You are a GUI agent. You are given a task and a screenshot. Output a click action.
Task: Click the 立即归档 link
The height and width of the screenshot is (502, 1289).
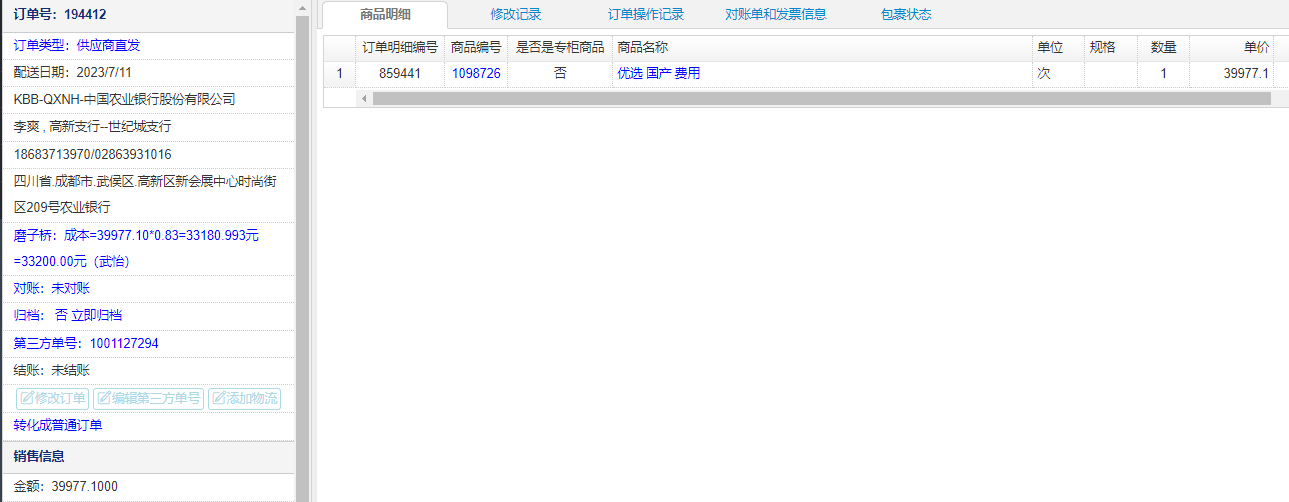click(x=96, y=315)
